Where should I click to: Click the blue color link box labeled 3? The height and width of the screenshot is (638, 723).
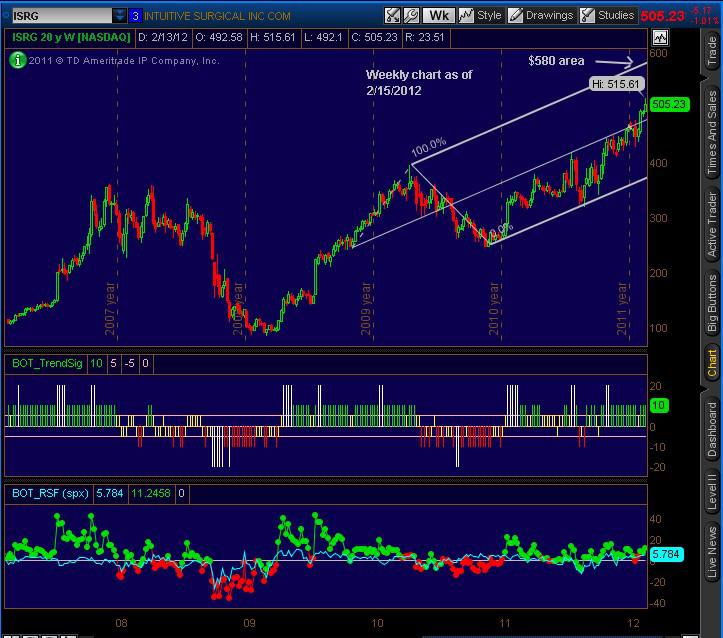coord(135,16)
